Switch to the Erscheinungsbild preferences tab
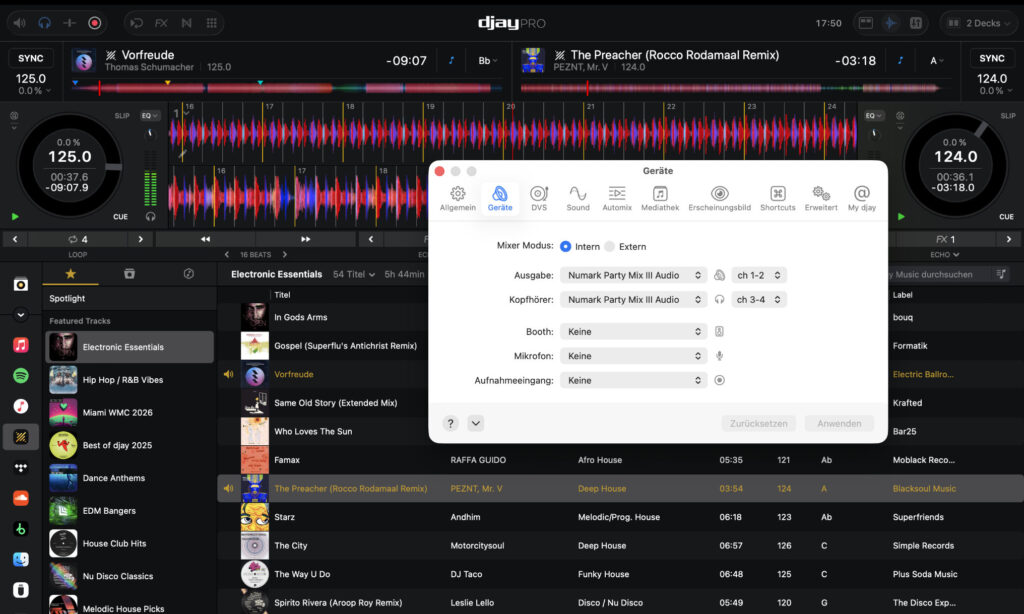Screen dimensions: 1024x614 tap(719, 199)
